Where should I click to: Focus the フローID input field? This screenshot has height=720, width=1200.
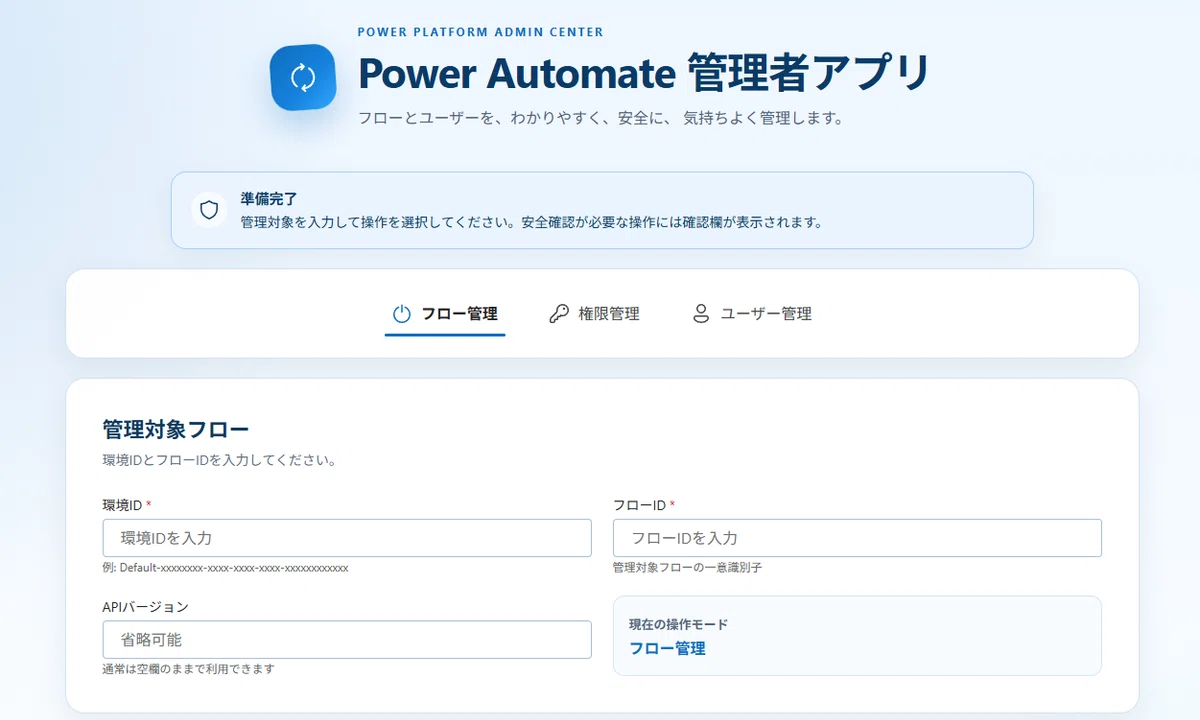[x=857, y=538]
